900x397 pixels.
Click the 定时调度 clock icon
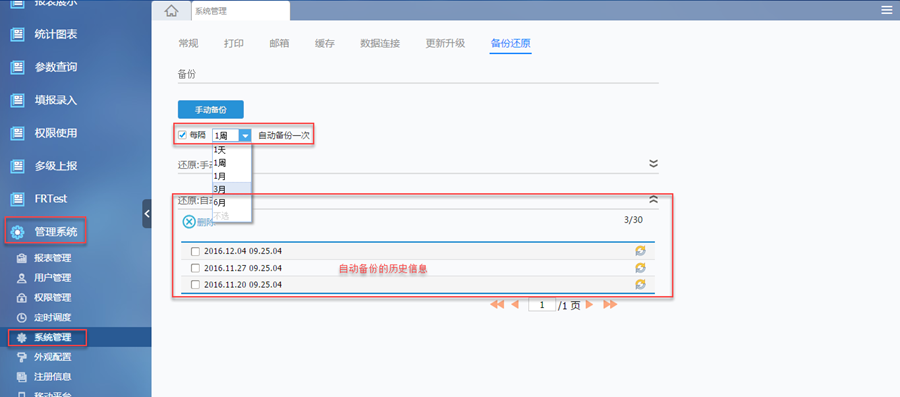22,317
